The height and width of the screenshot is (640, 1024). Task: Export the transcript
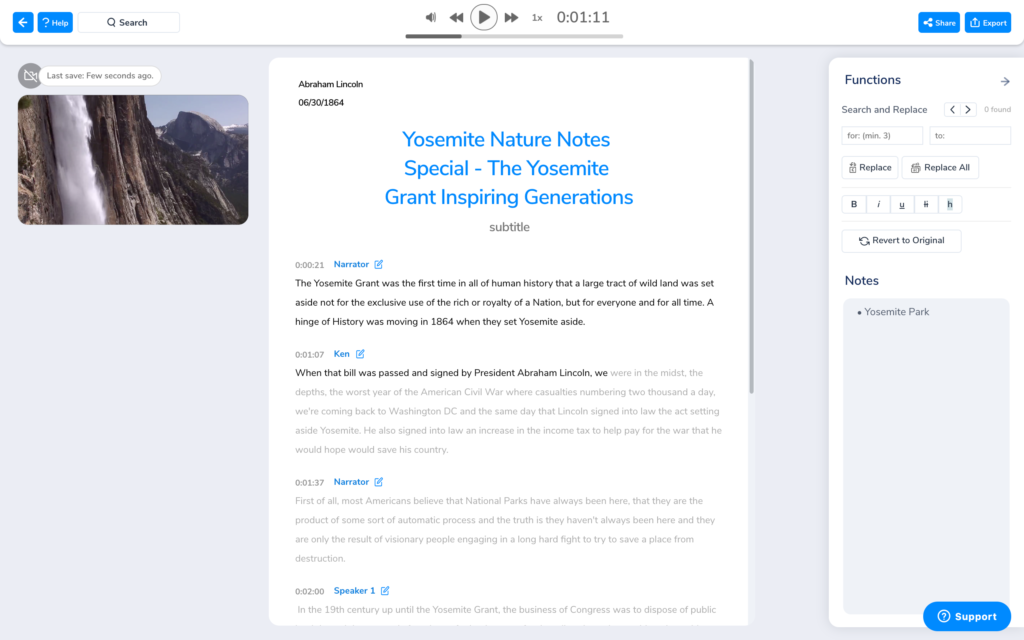987,21
